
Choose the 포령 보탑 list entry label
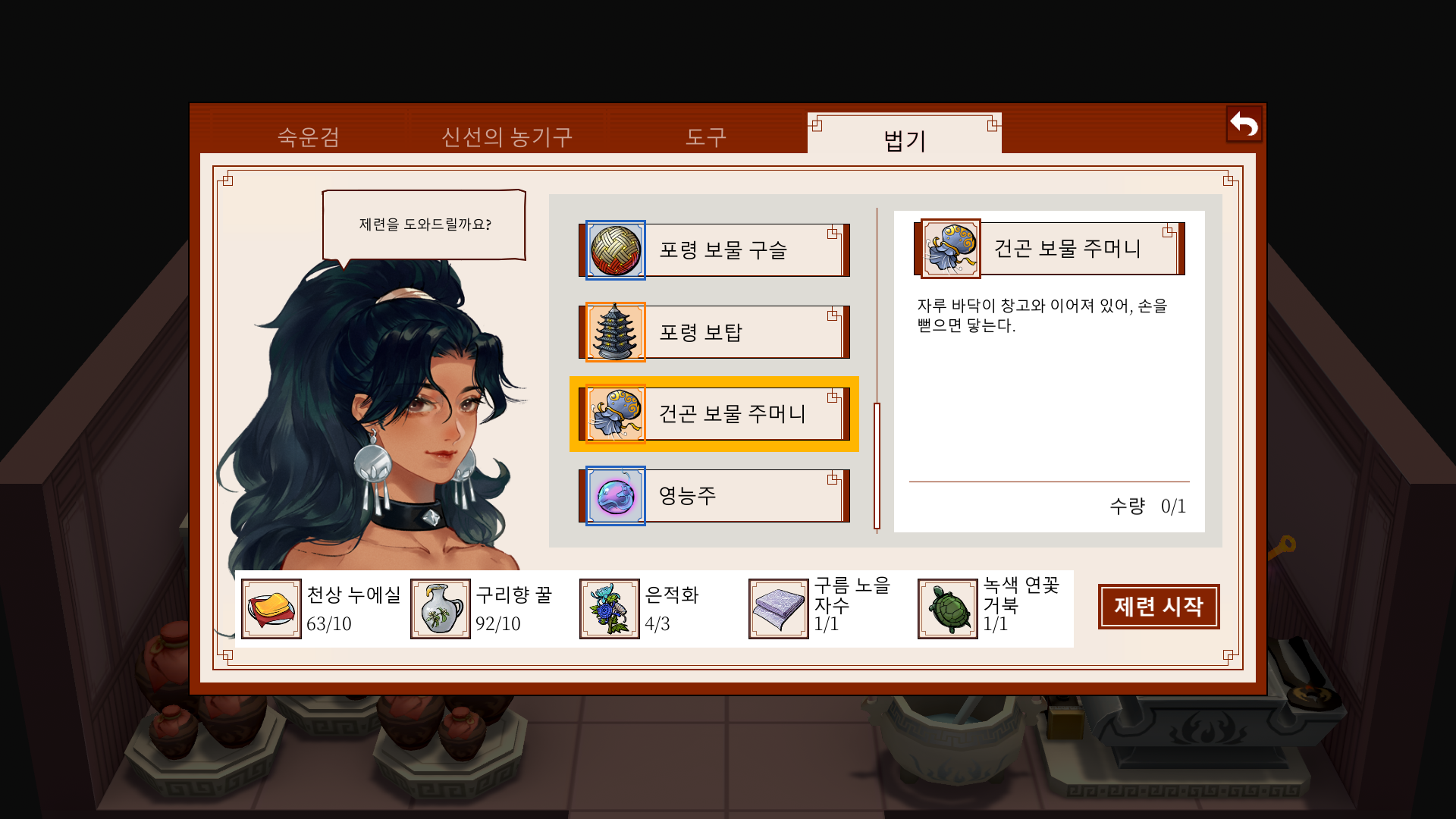click(x=701, y=332)
